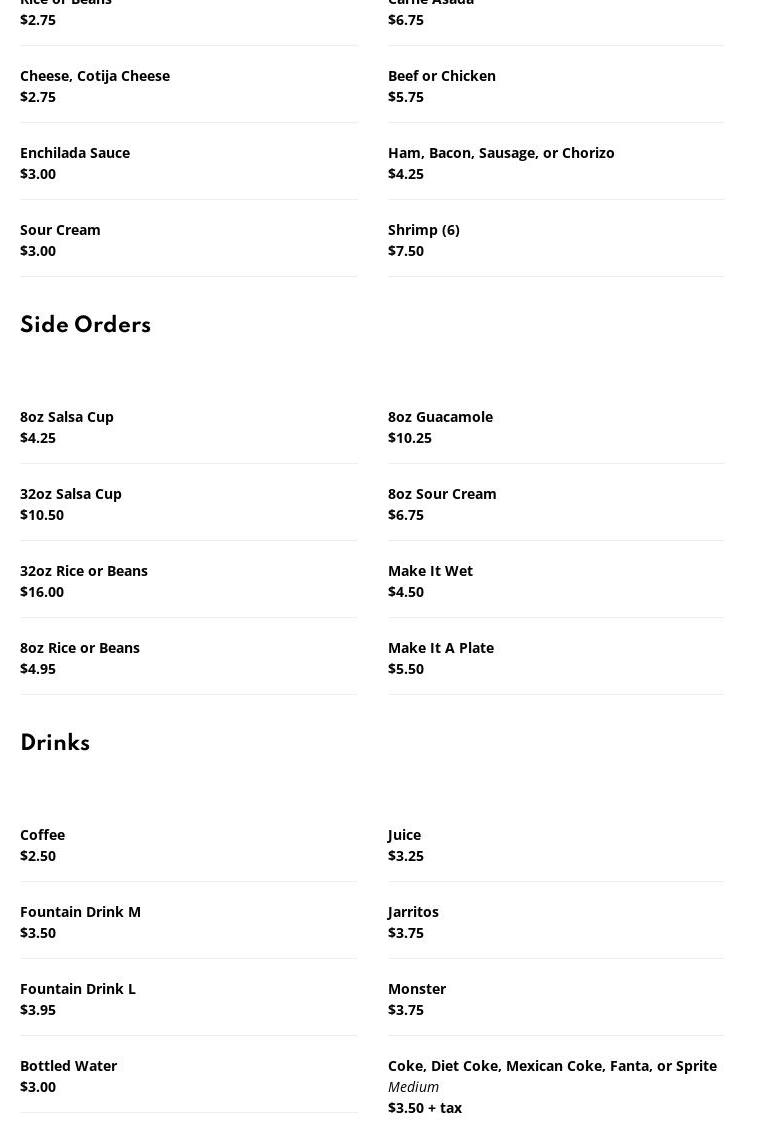Click the Make It Wet option

coord(430,571)
